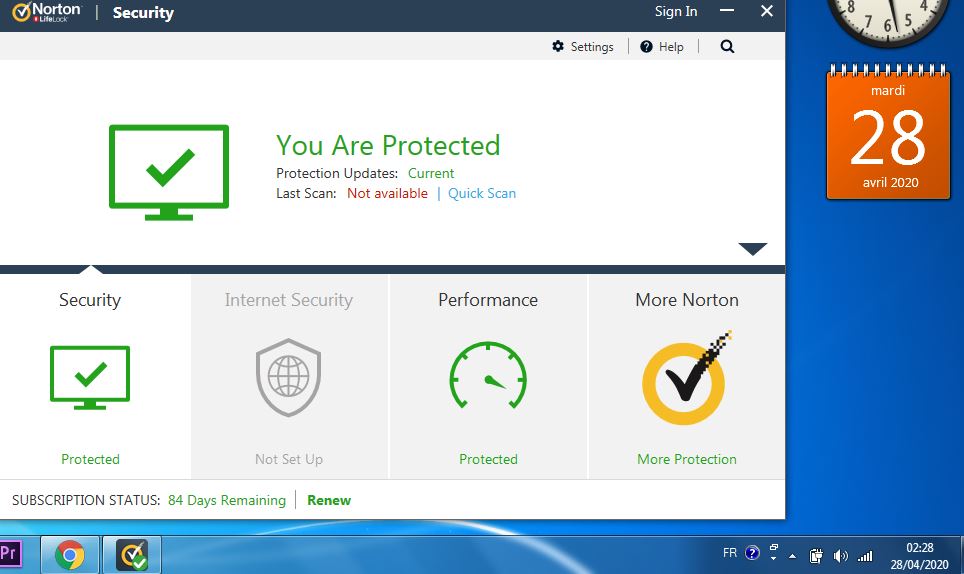Click the Current protection updates status

coord(431,173)
